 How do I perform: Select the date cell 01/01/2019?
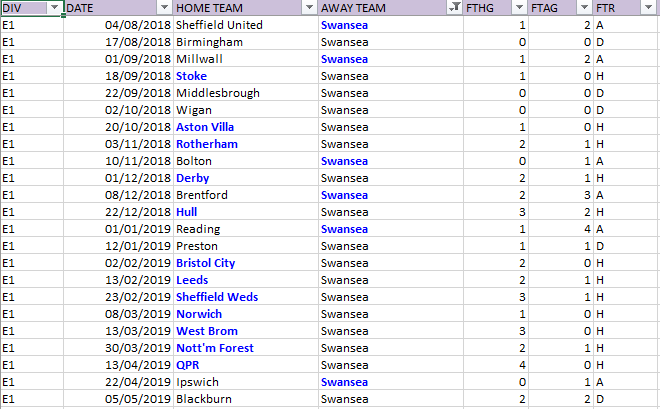pyautogui.click(x=118, y=229)
